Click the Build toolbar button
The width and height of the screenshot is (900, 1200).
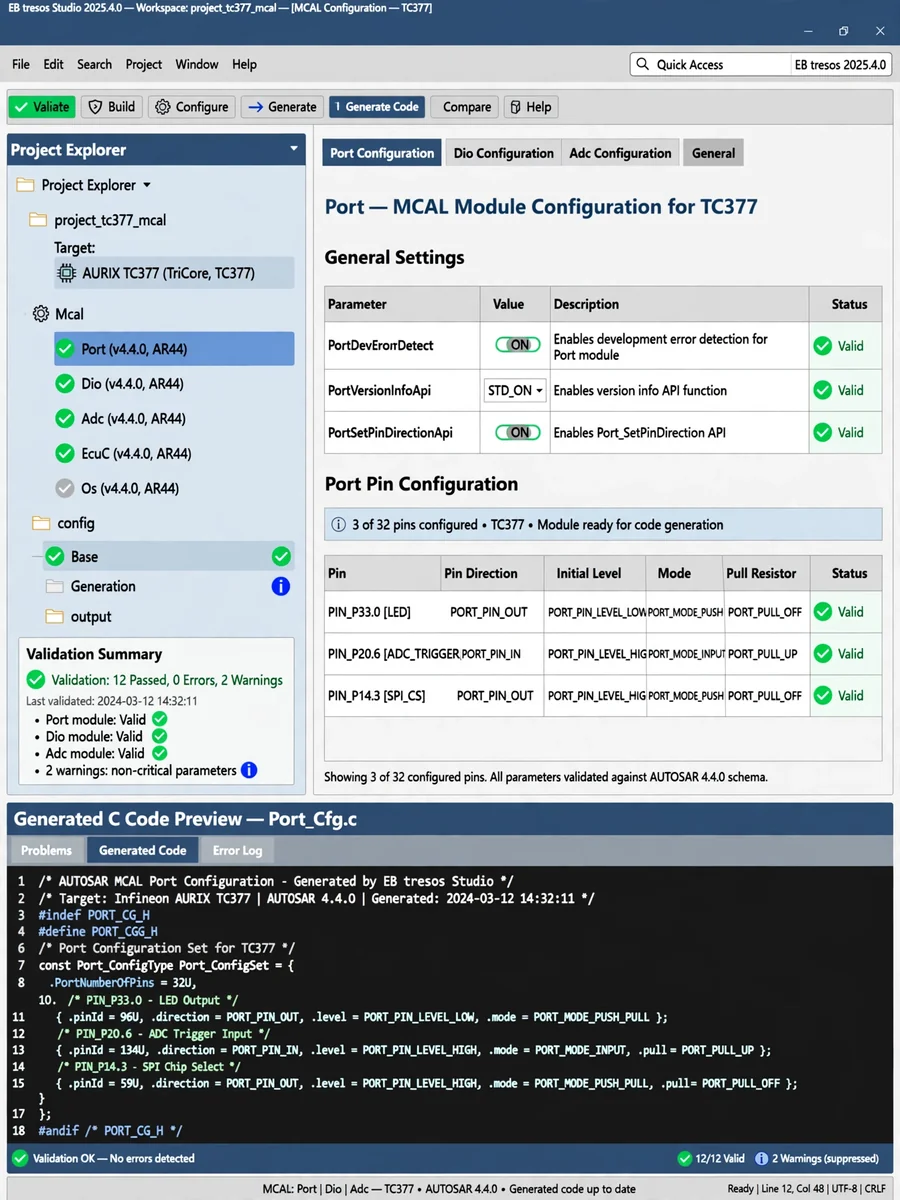click(112, 107)
